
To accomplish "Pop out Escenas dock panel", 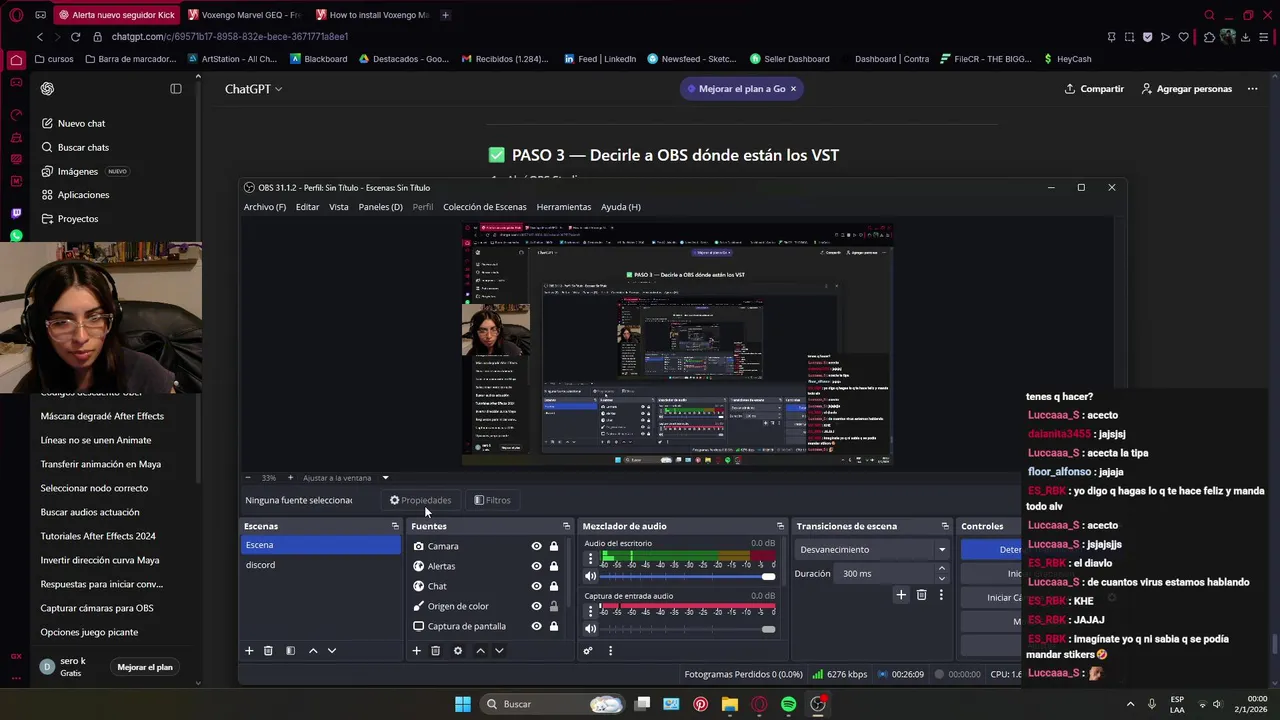I will click(x=395, y=526).
